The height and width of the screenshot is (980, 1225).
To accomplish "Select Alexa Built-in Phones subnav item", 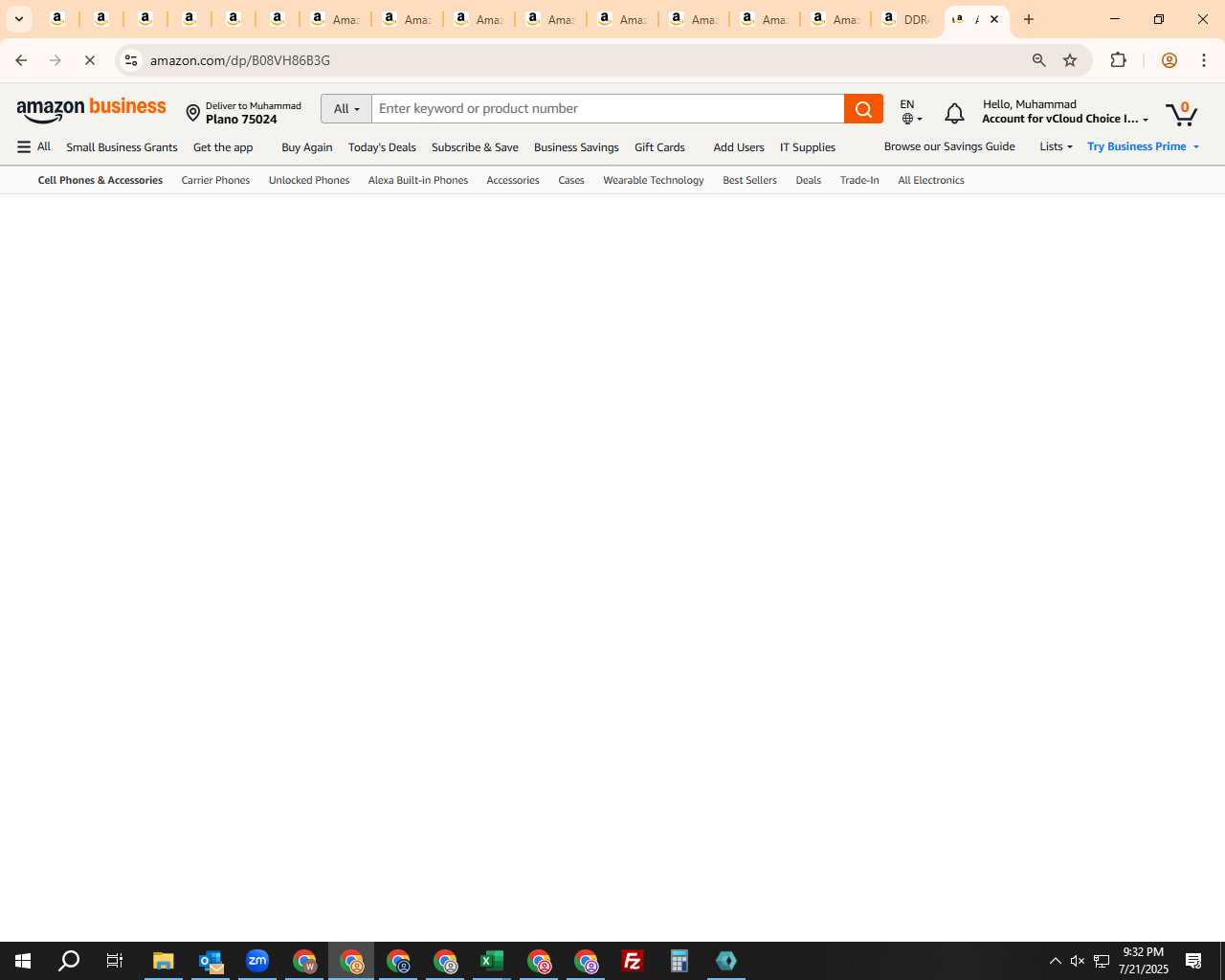I will point(418,180).
